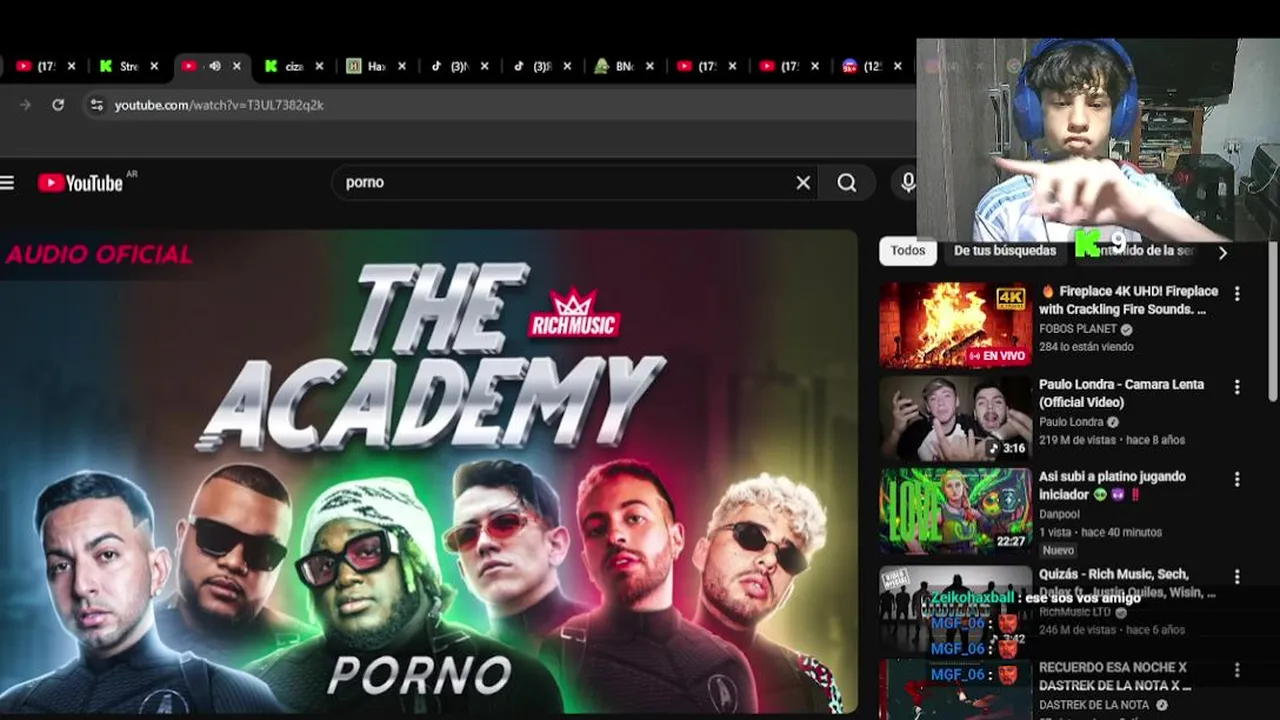Open site information icon in address bar

click(96, 105)
